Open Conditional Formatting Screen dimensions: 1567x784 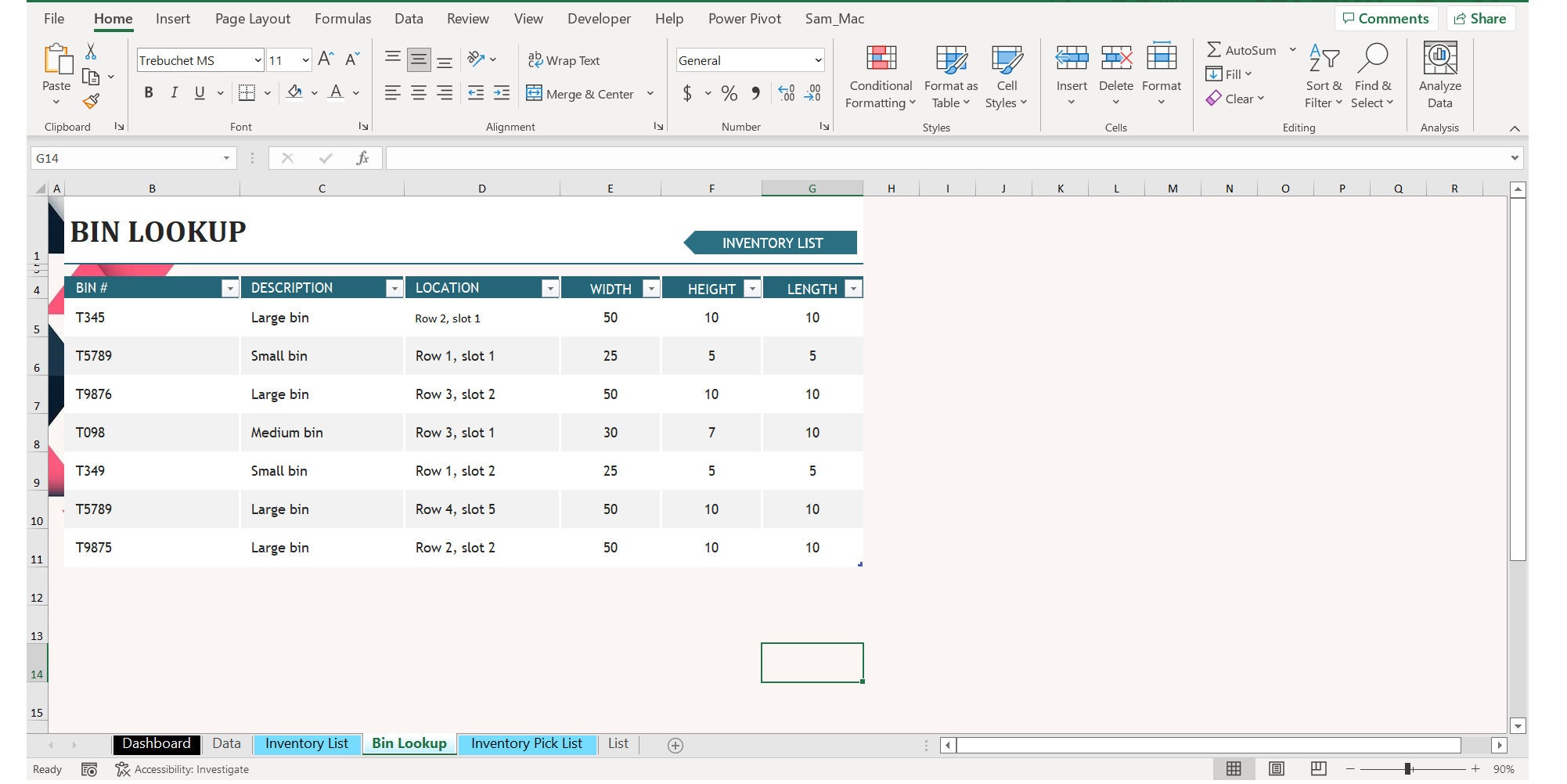coord(880,74)
